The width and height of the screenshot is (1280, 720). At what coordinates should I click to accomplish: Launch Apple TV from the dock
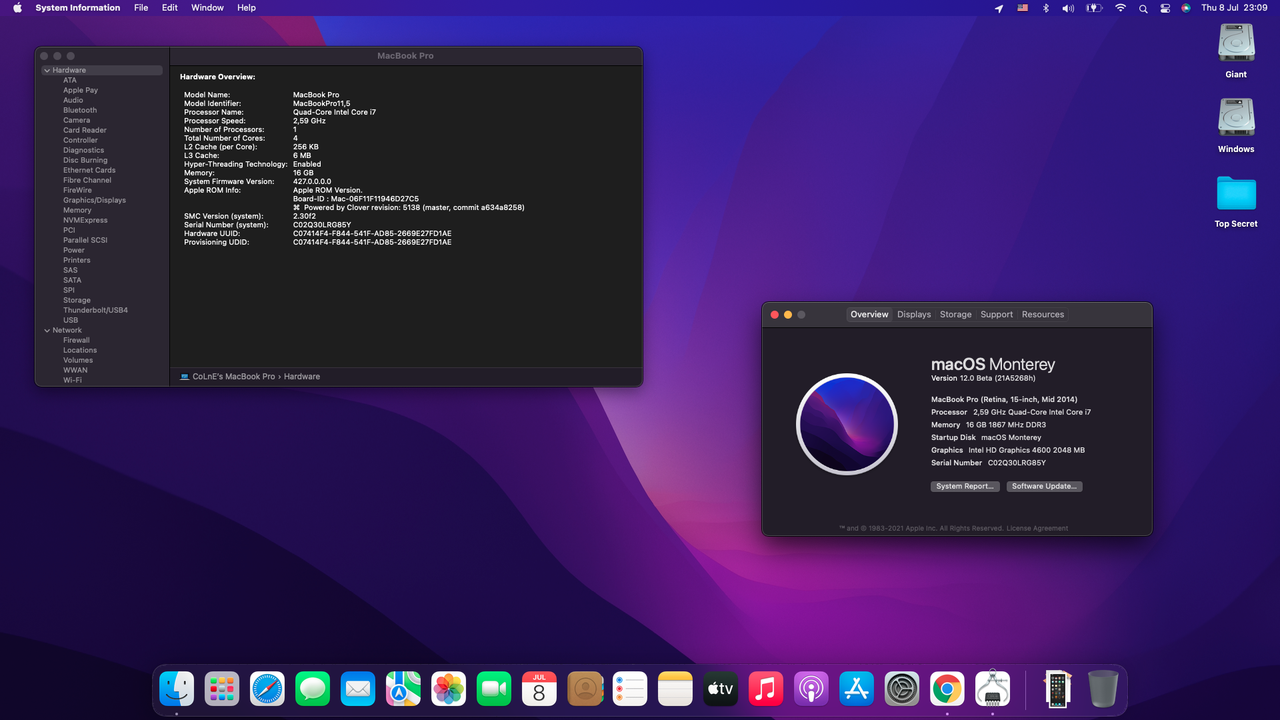(721, 688)
